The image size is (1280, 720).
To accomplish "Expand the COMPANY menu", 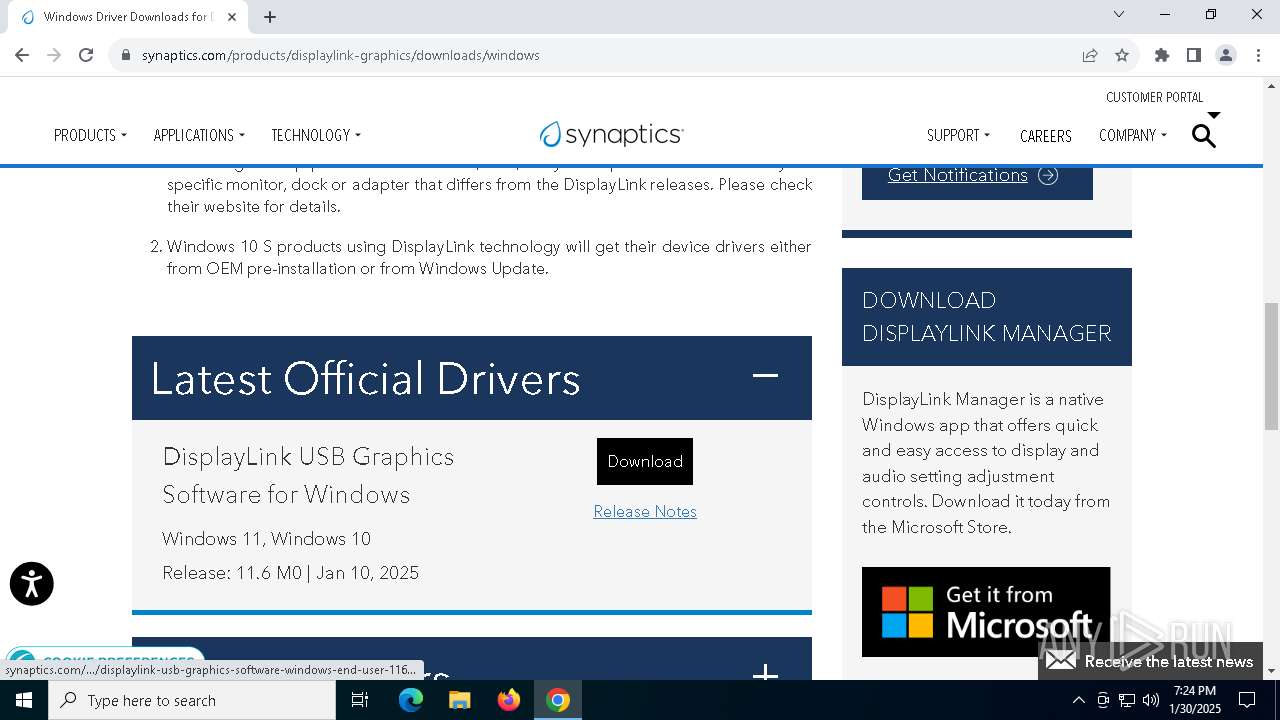I will coord(1133,135).
